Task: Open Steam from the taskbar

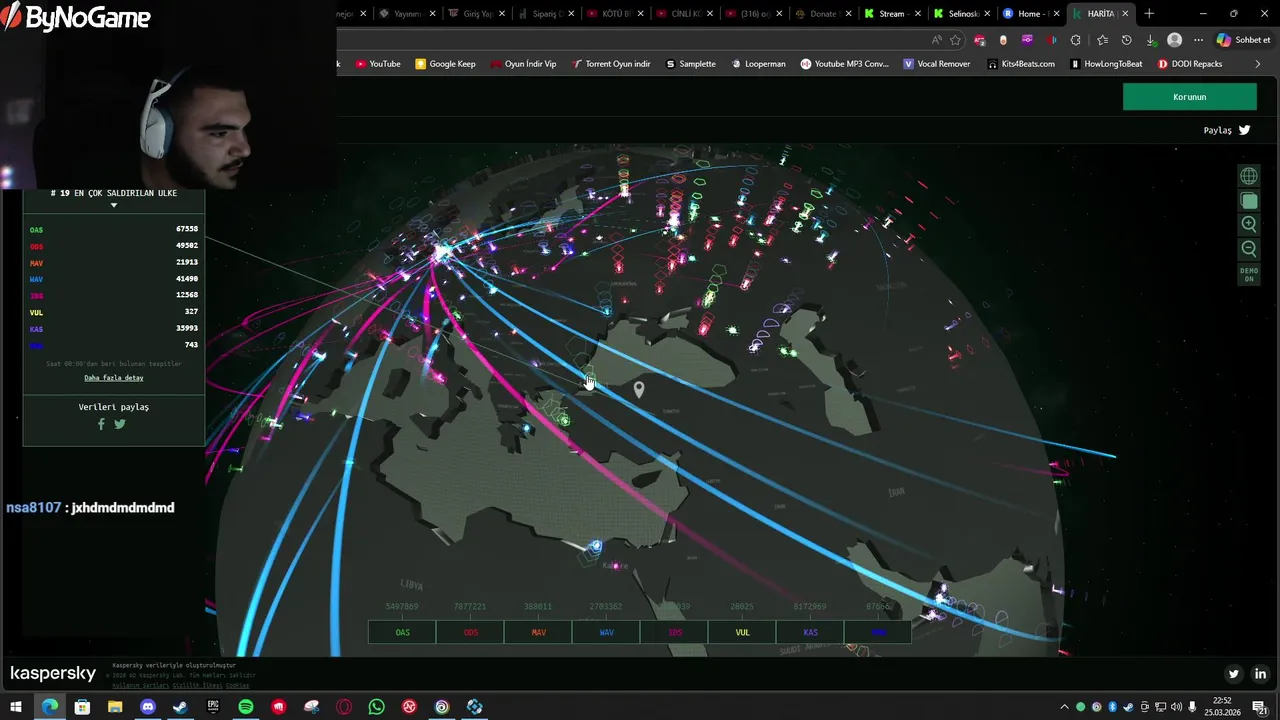Action: [180, 707]
